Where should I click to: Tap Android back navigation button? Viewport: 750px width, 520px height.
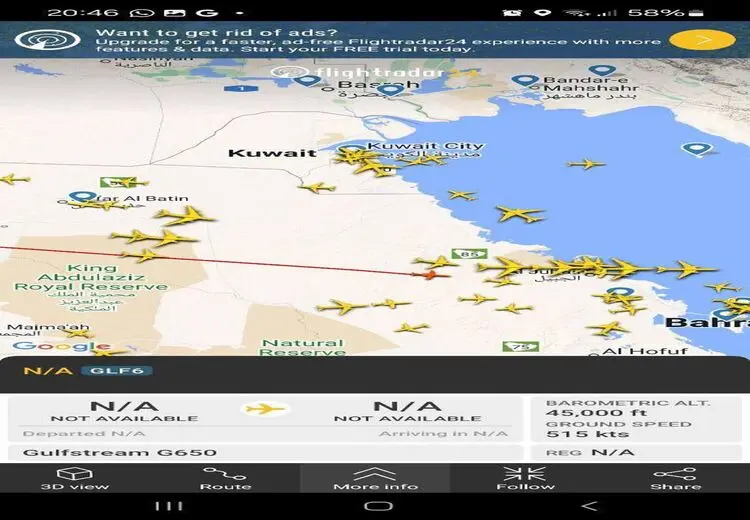point(590,506)
